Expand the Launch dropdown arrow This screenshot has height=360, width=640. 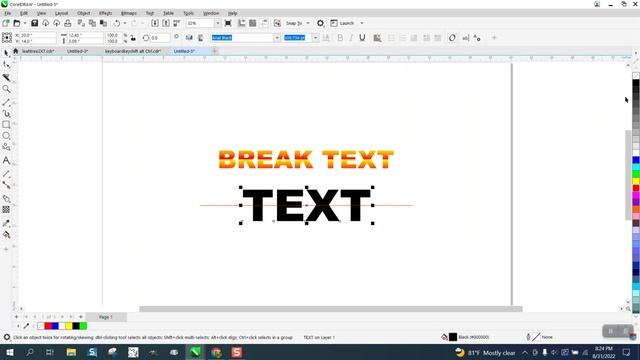point(362,23)
